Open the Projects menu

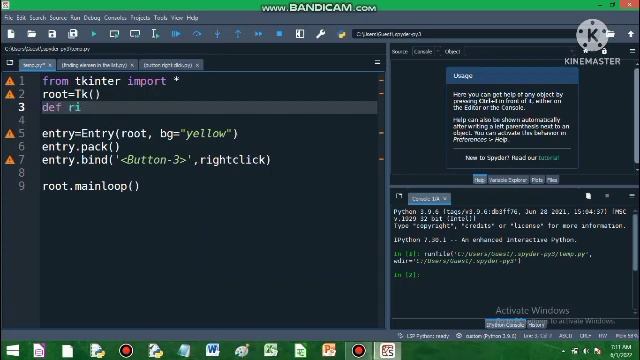[140, 18]
